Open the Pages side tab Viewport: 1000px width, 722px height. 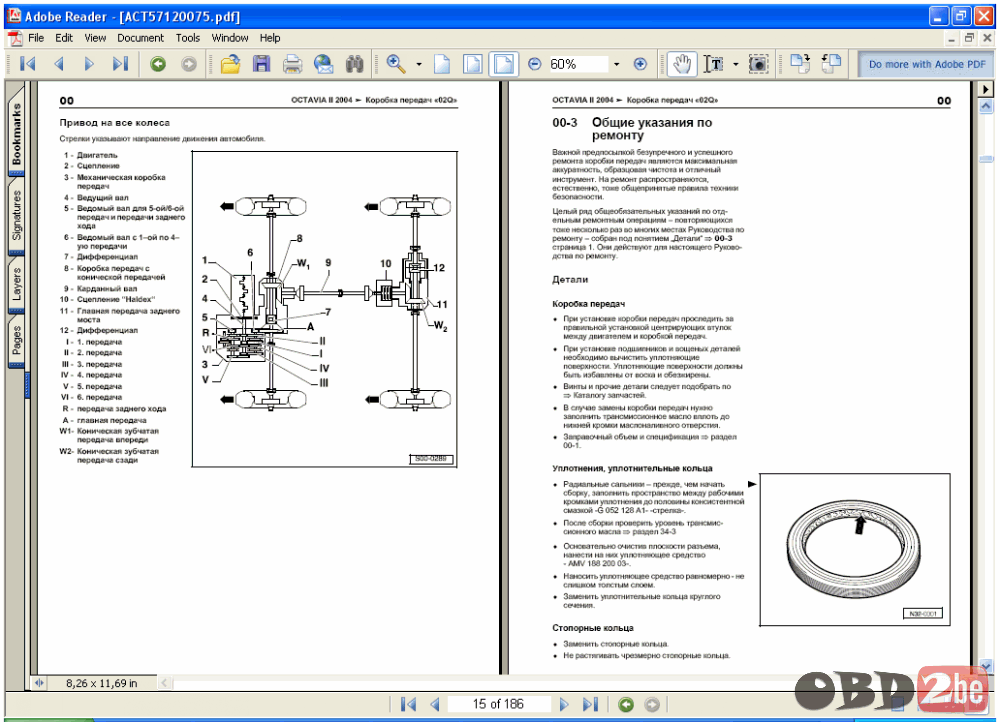coord(16,341)
